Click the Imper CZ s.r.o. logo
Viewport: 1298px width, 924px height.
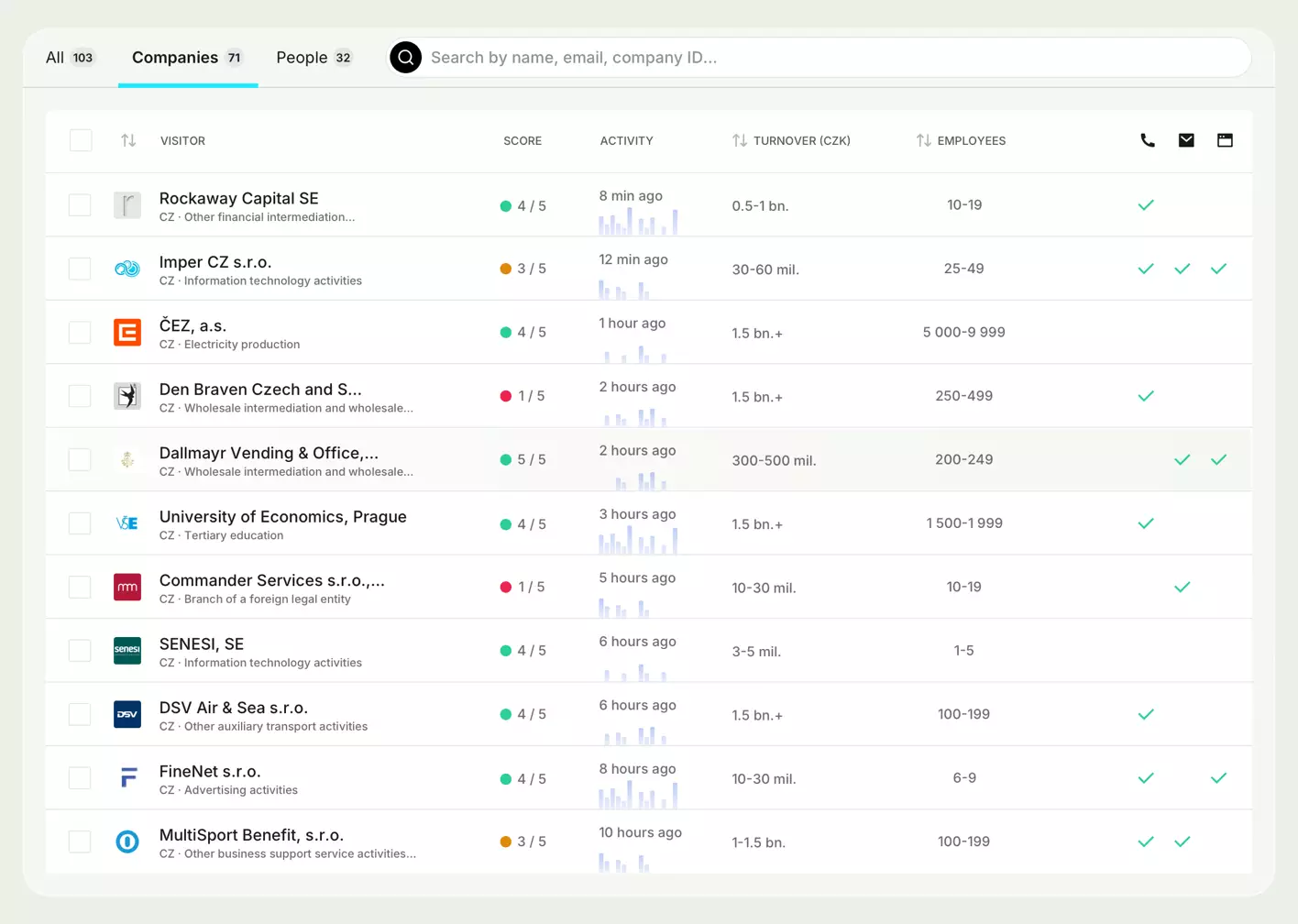coord(127,269)
